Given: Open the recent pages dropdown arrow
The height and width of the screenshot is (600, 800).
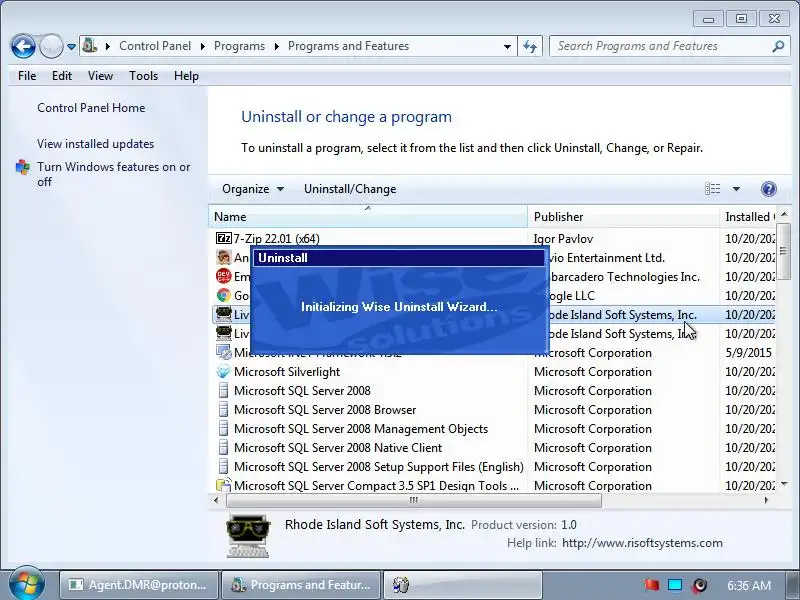Looking at the screenshot, I should click(71, 47).
